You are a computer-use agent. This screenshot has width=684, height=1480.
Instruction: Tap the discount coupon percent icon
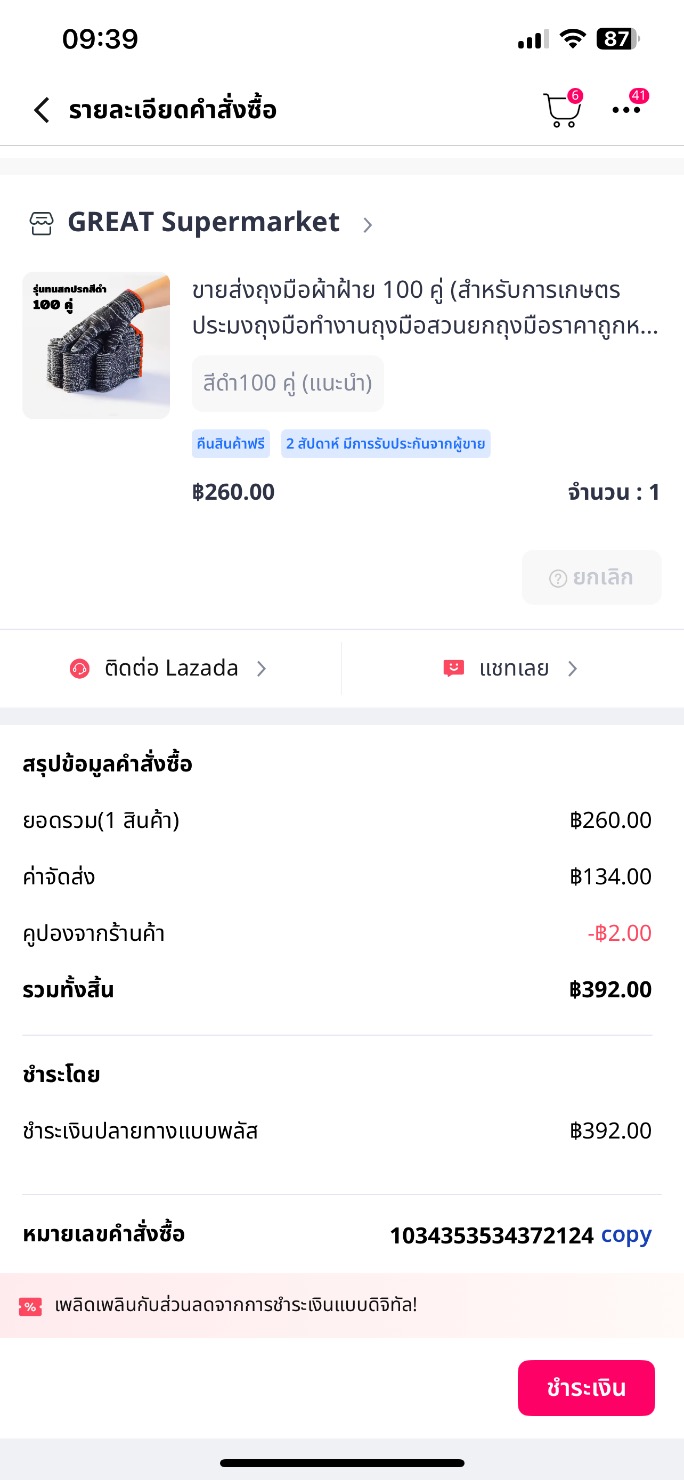[30, 1306]
